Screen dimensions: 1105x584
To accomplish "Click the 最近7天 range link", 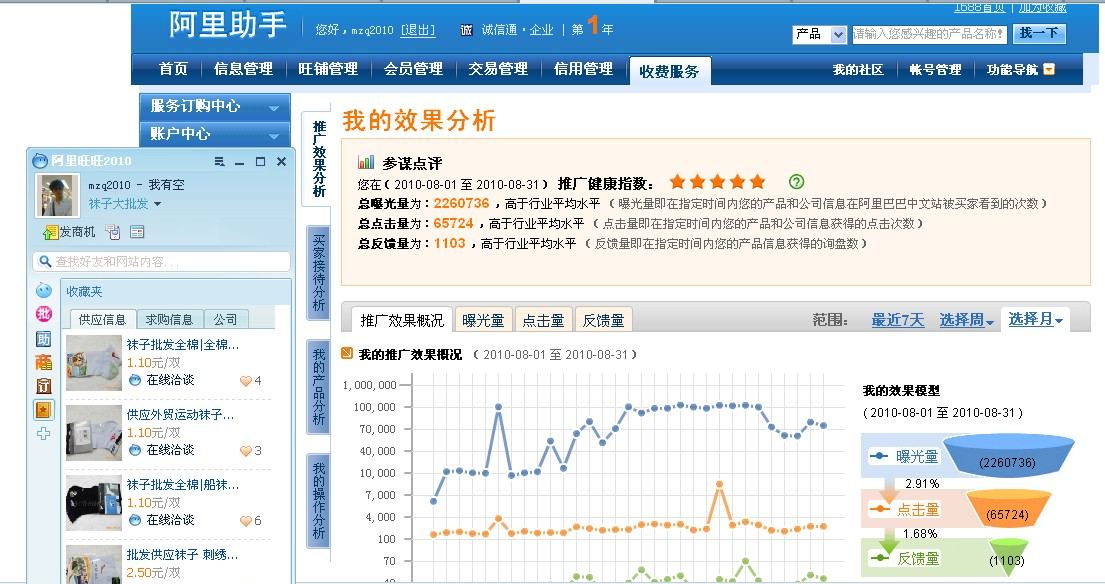I will (897, 320).
